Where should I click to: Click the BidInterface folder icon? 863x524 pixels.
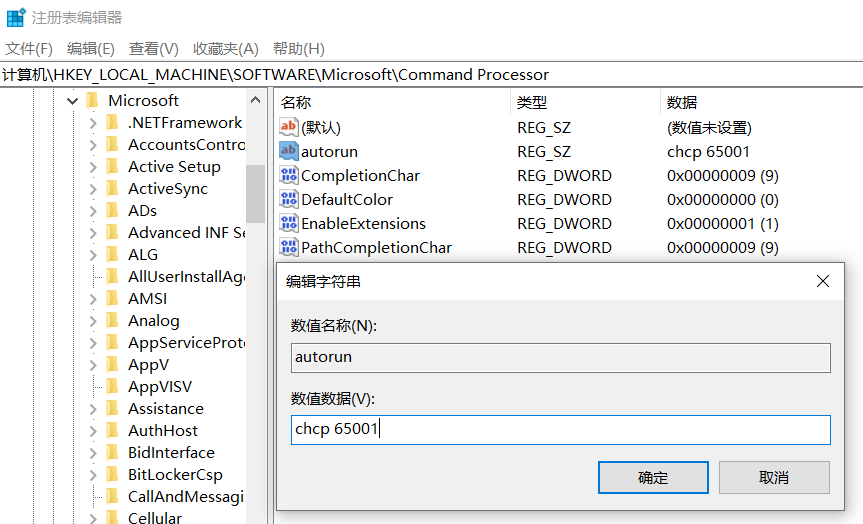point(112,452)
